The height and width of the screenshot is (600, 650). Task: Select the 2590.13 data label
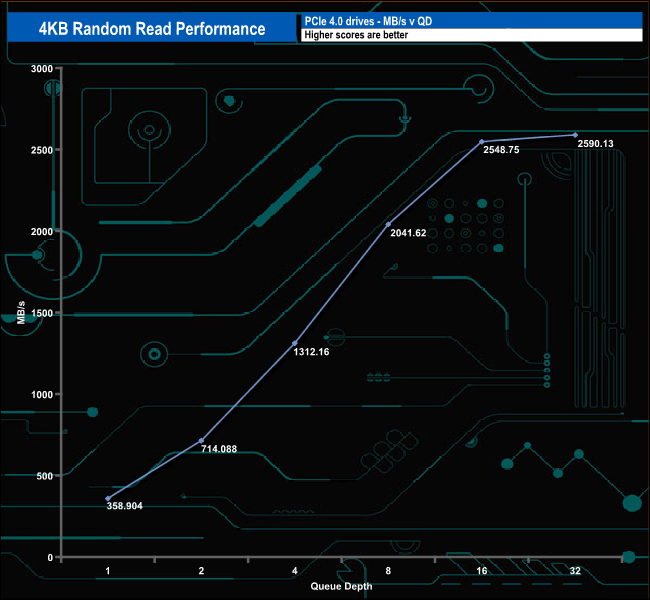pos(595,144)
